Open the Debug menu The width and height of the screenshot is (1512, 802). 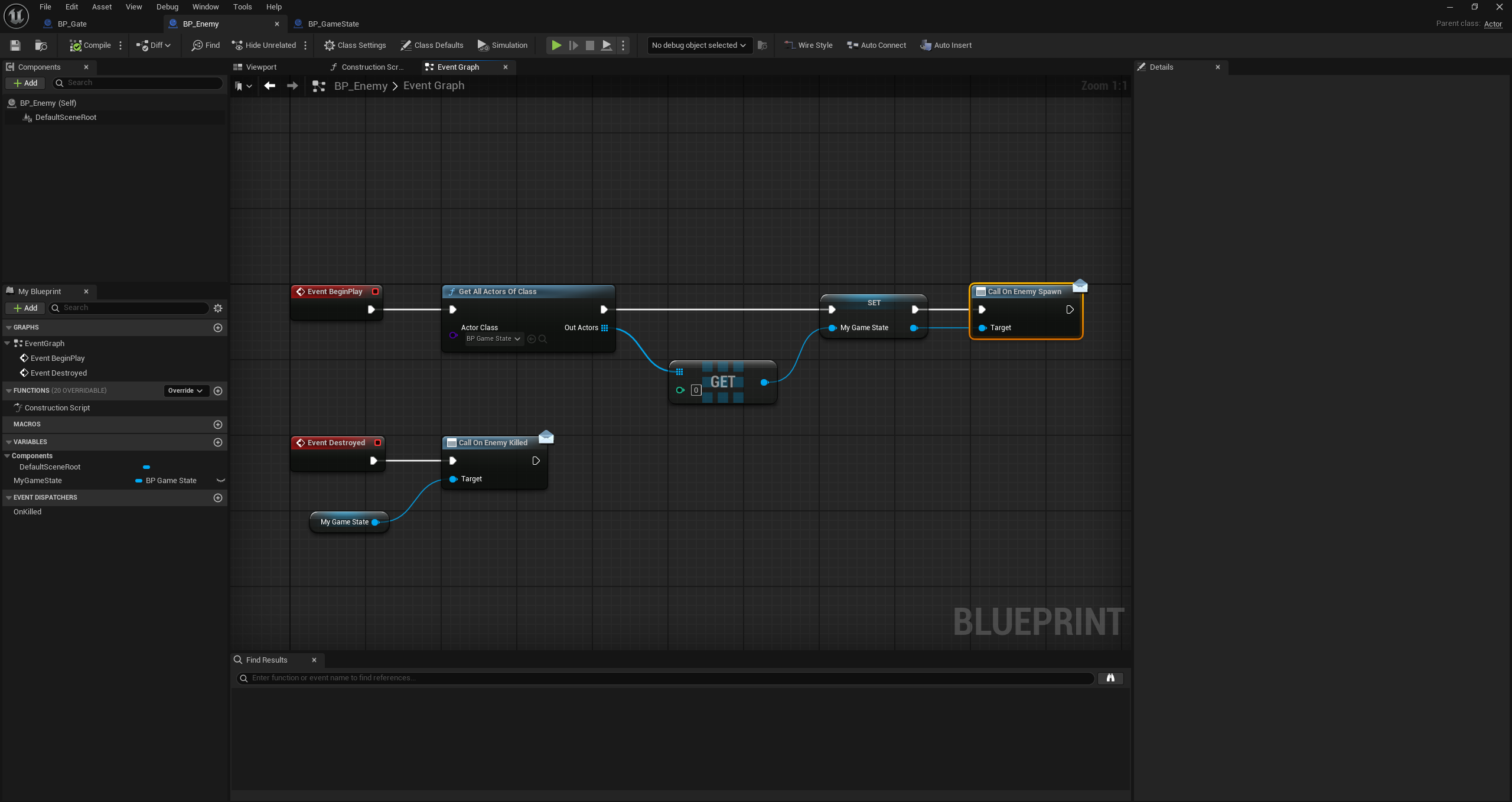point(167,7)
